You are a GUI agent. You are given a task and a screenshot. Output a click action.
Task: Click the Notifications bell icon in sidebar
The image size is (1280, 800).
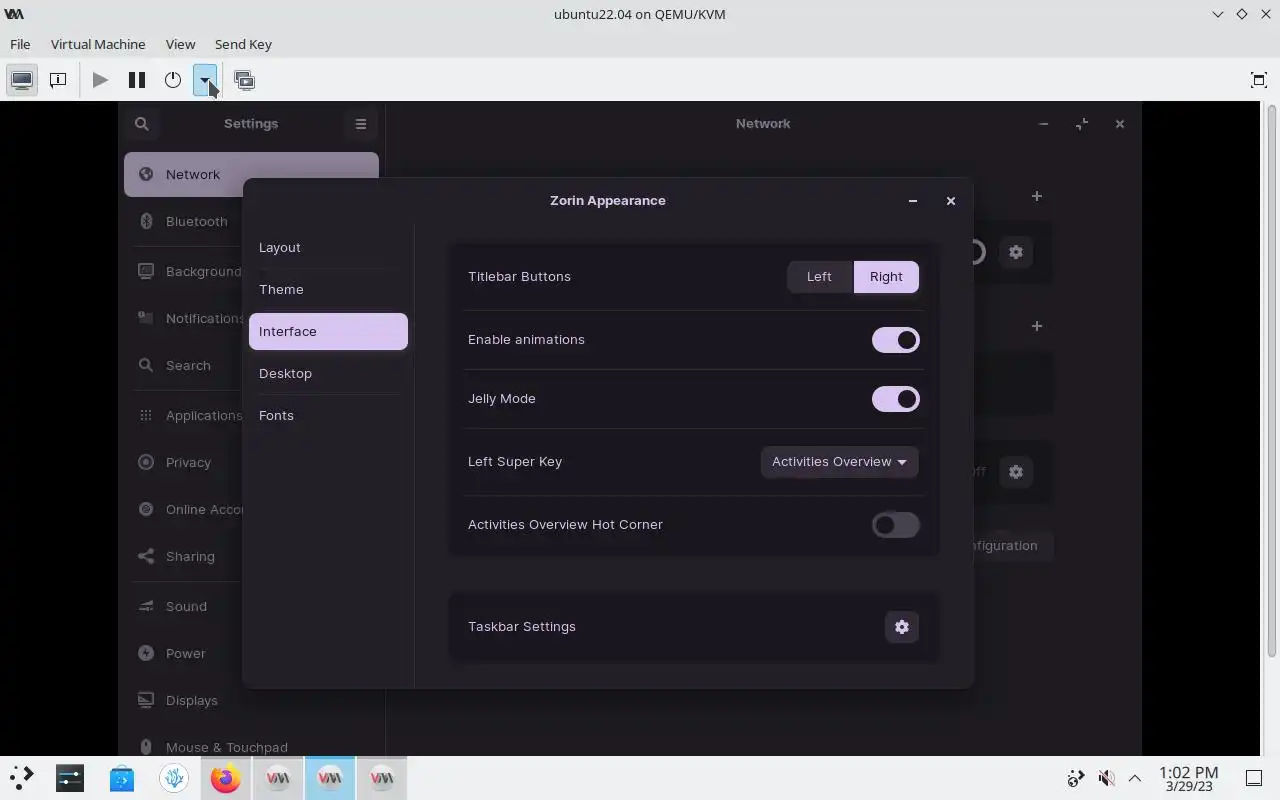click(x=146, y=318)
